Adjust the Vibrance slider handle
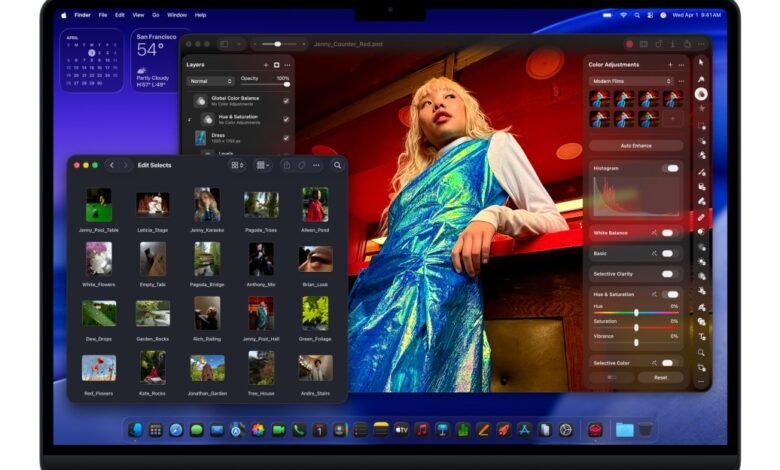Viewport: 780px width, 470px height. pos(636,342)
